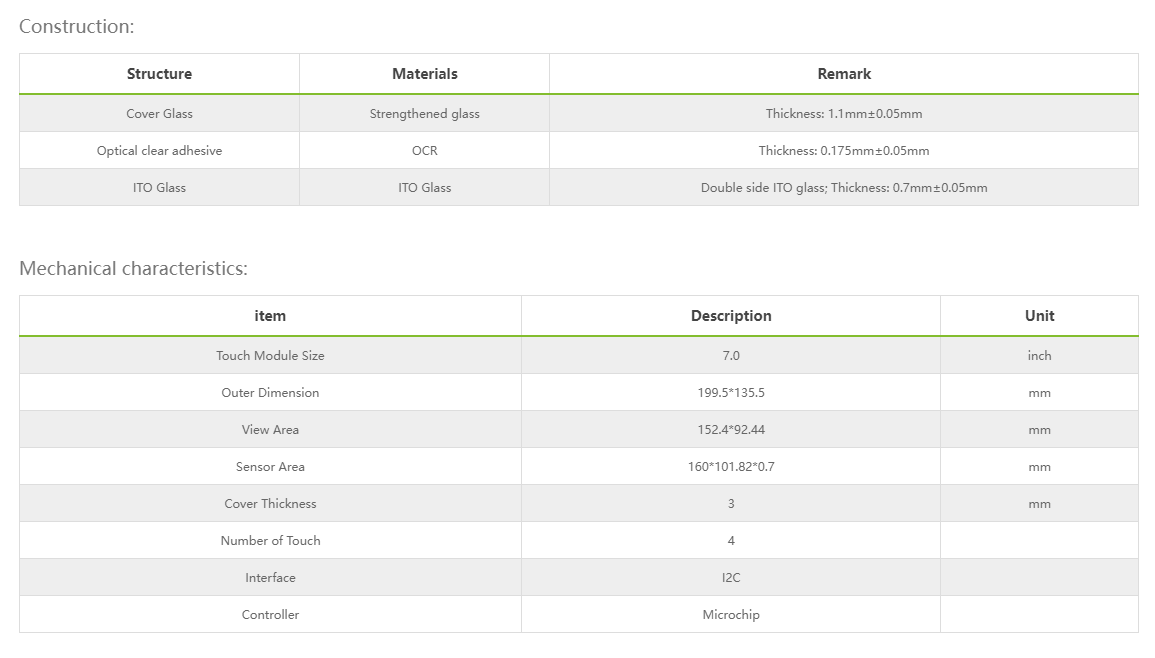Click the Construction section heading

coord(77,27)
